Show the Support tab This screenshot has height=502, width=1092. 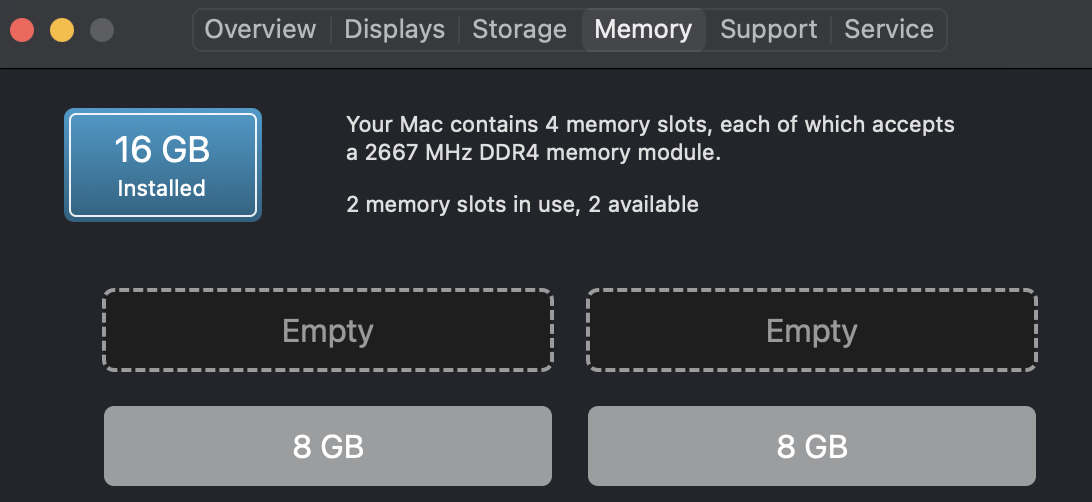point(768,29)
